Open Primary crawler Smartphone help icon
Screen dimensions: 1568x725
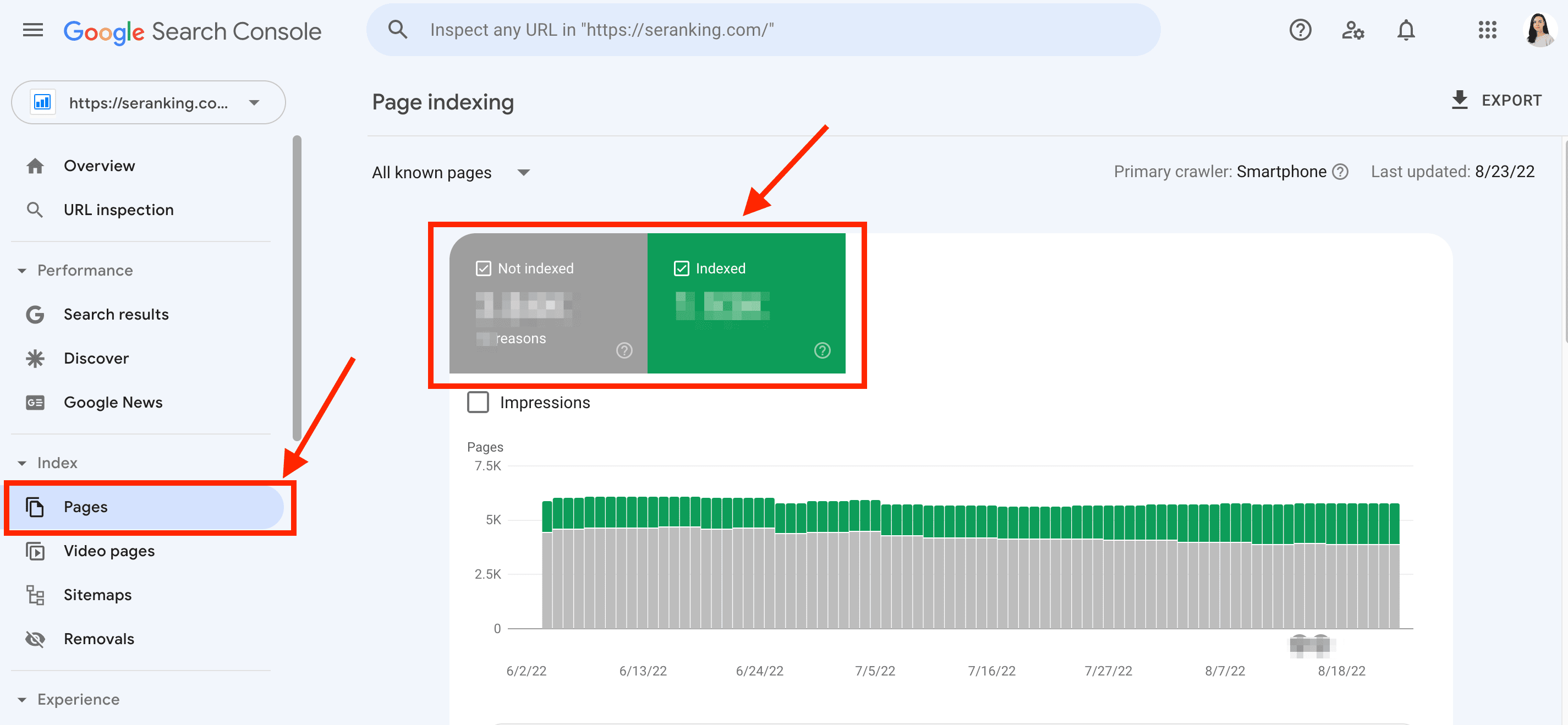click(x=1340, y=172)
